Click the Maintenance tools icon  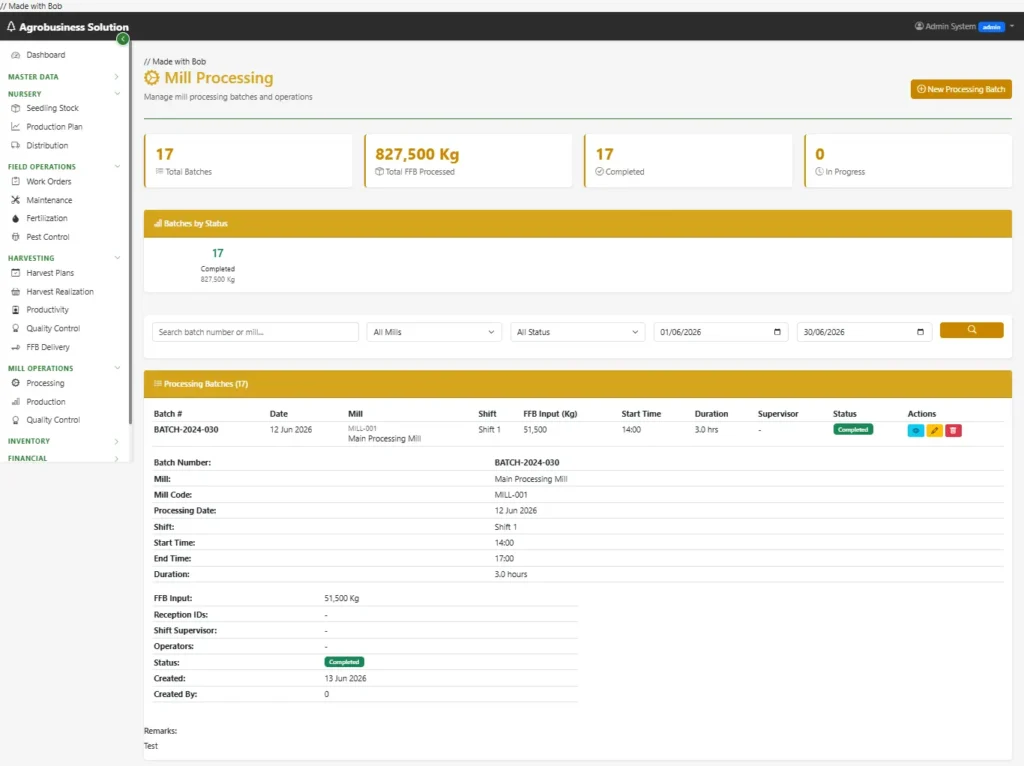[x=16, y=200]
